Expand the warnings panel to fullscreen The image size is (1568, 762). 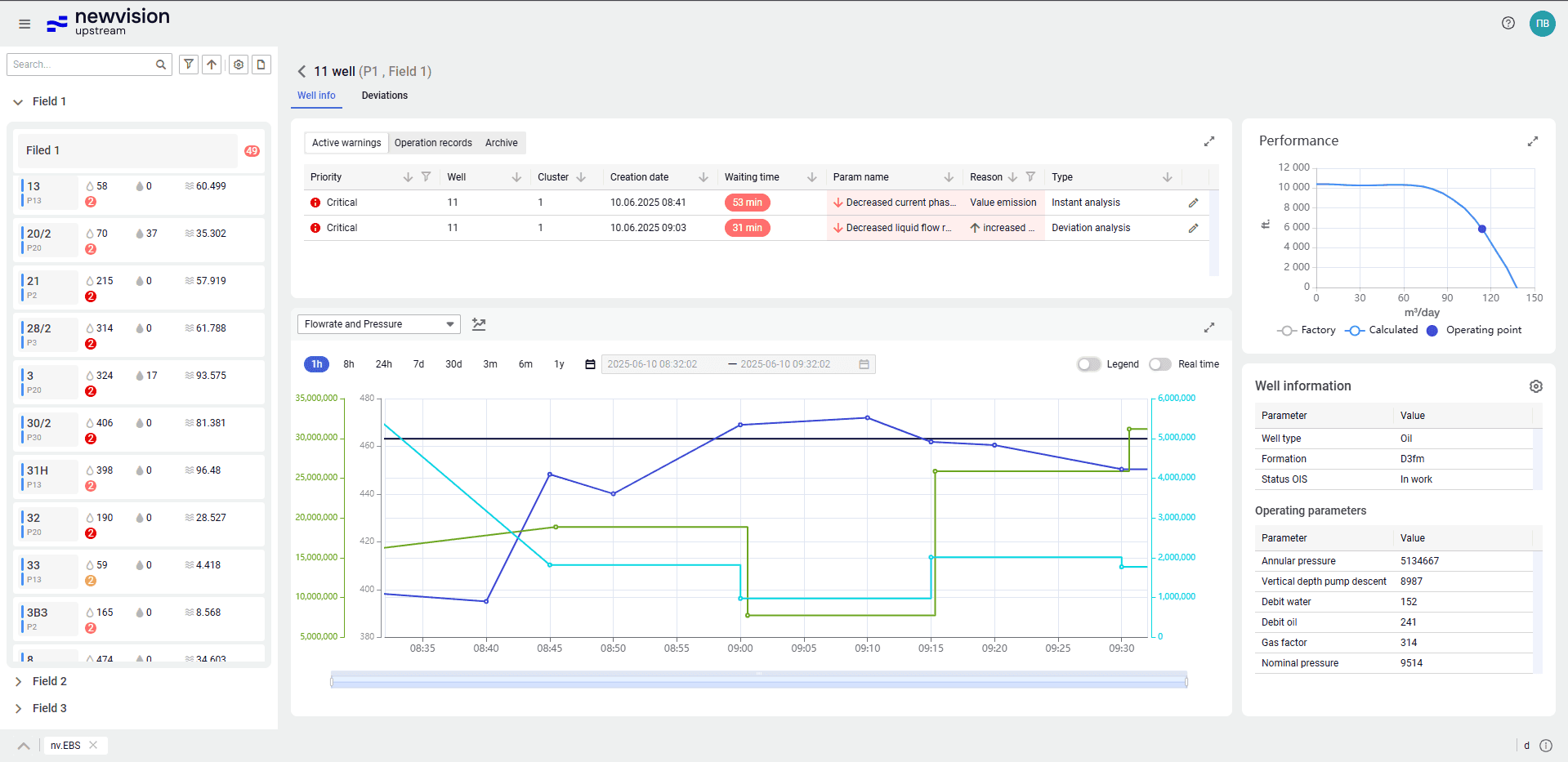[x=1209, y=141]
